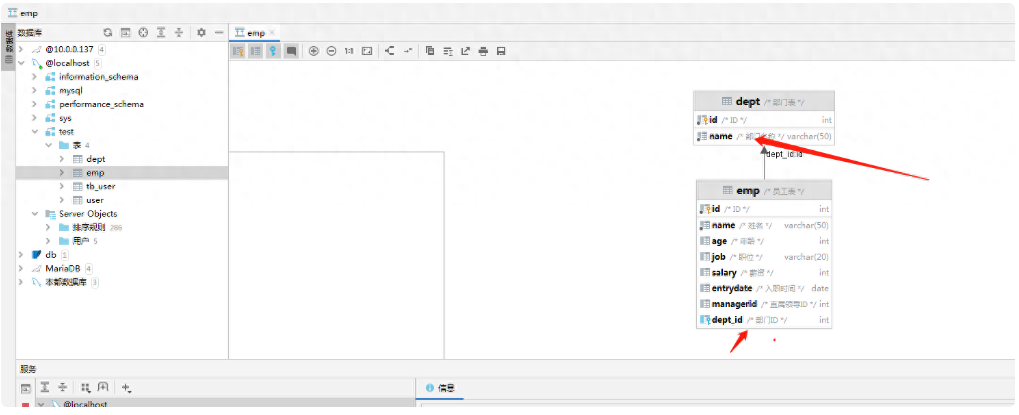Expand the tb_user table node
Screen dimensions: 1019x415
[62, 186]
